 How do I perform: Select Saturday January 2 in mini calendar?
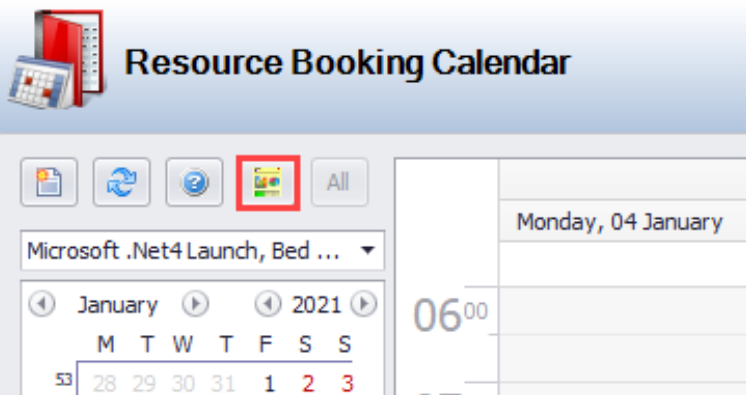pyautogui.click(x=308, y=383)
